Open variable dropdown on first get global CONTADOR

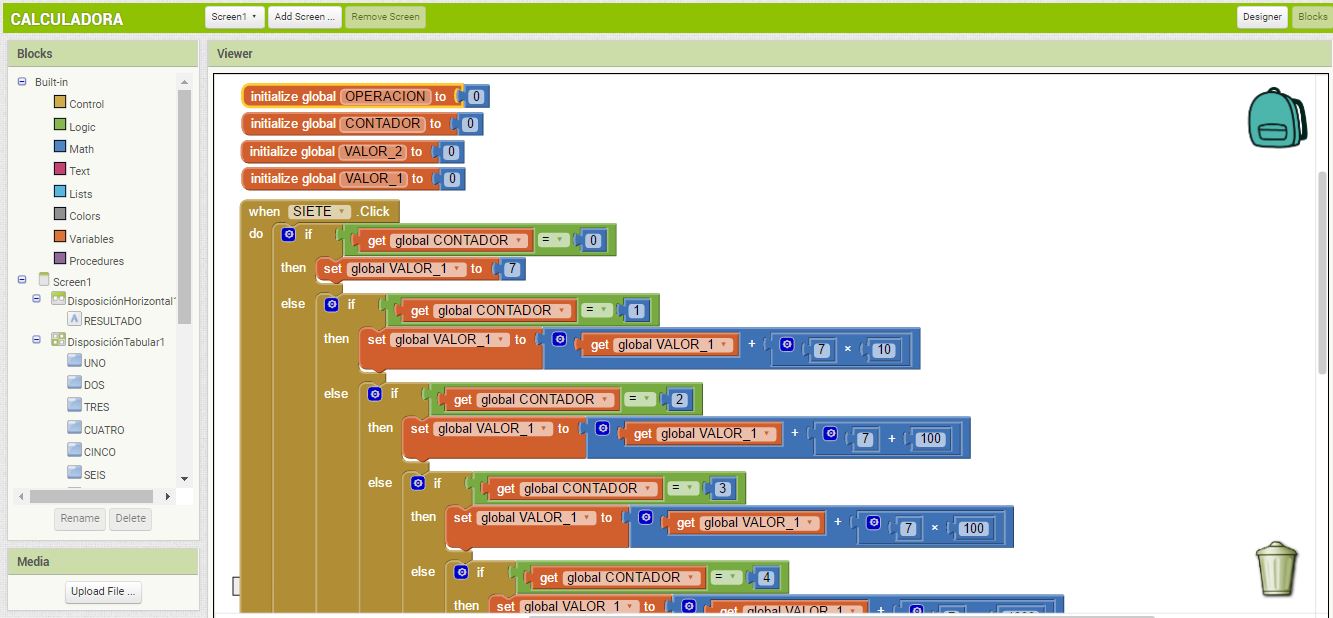pyautogui.click(x=519, y=241)
